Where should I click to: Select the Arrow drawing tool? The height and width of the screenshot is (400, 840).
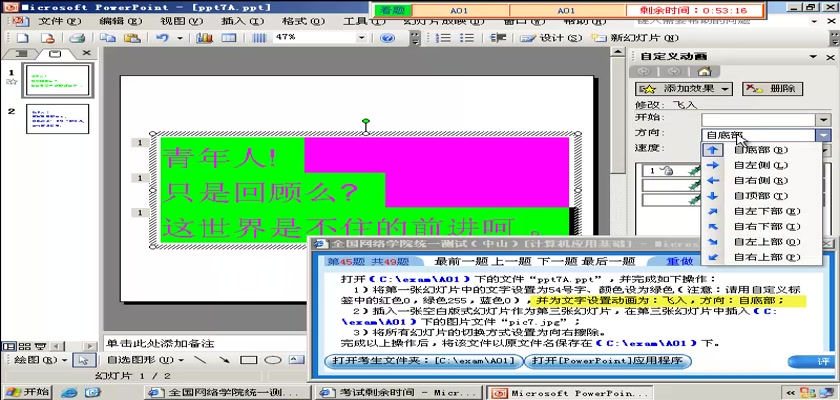pyautogui.click(x=224, y=360)
